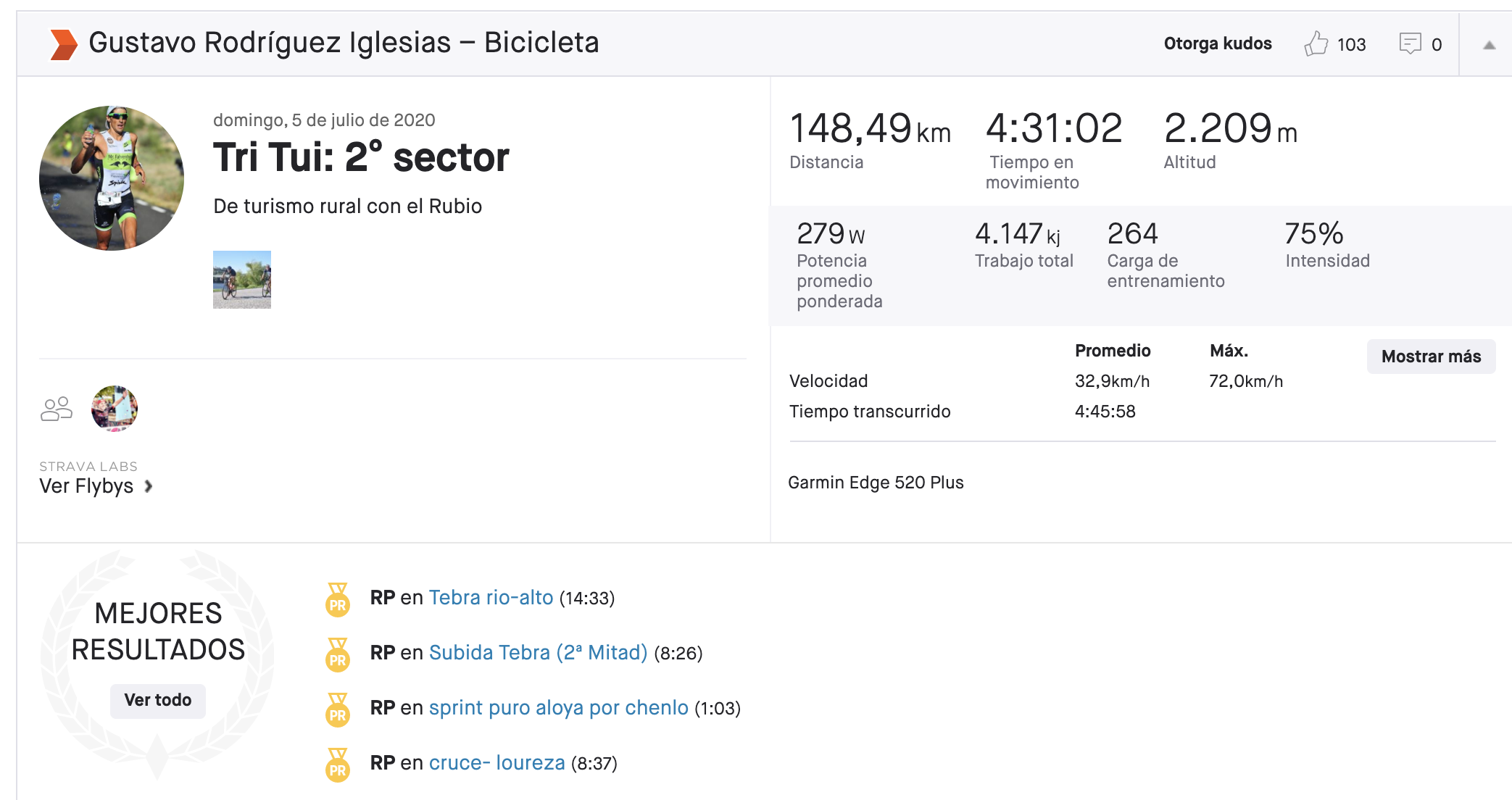Open Subida Tebra (2ª Mitad) segment link
1512x800 pixels.
(x=538, y=653)
